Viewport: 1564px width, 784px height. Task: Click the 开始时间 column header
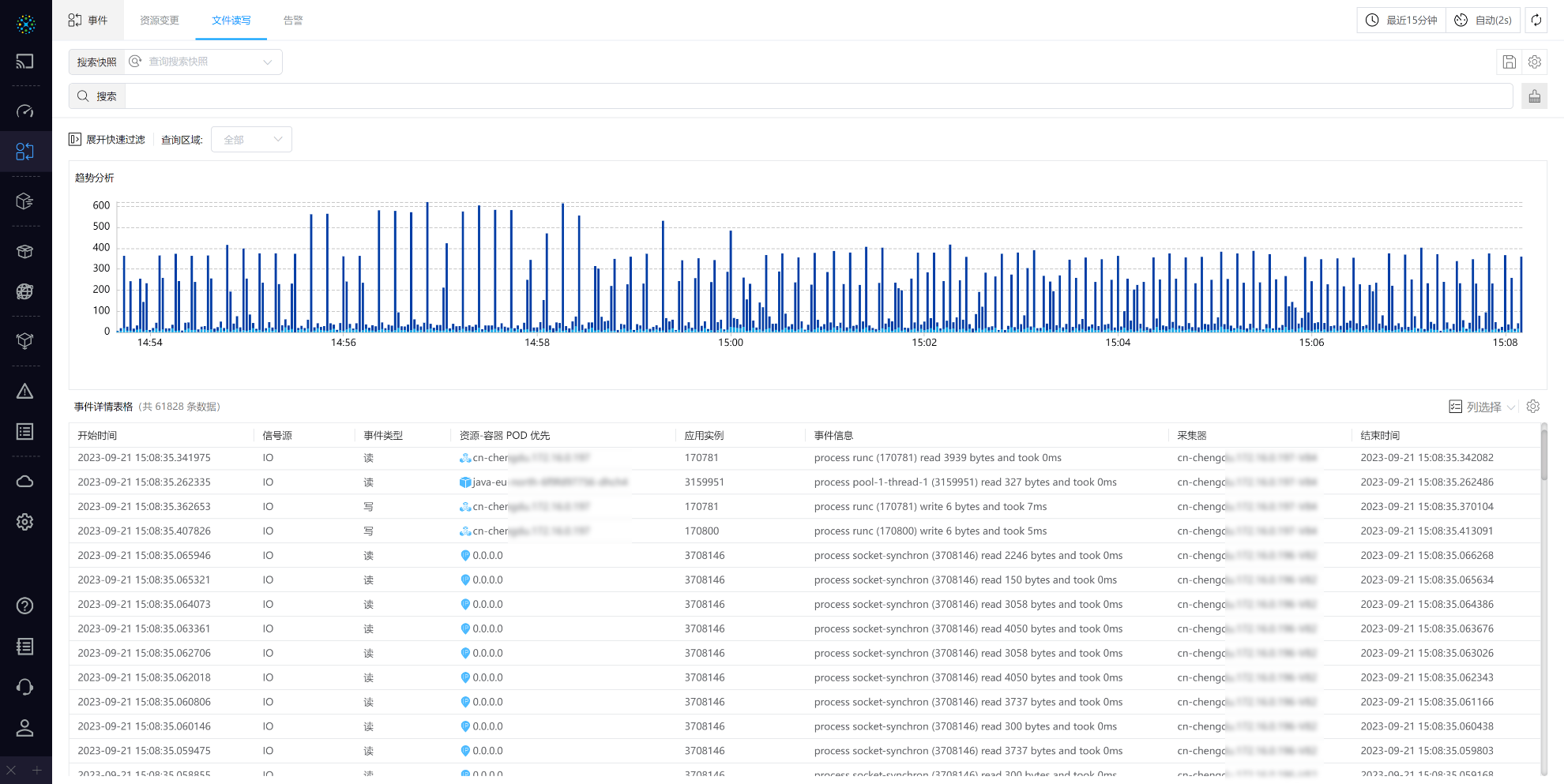click(97, 436)
